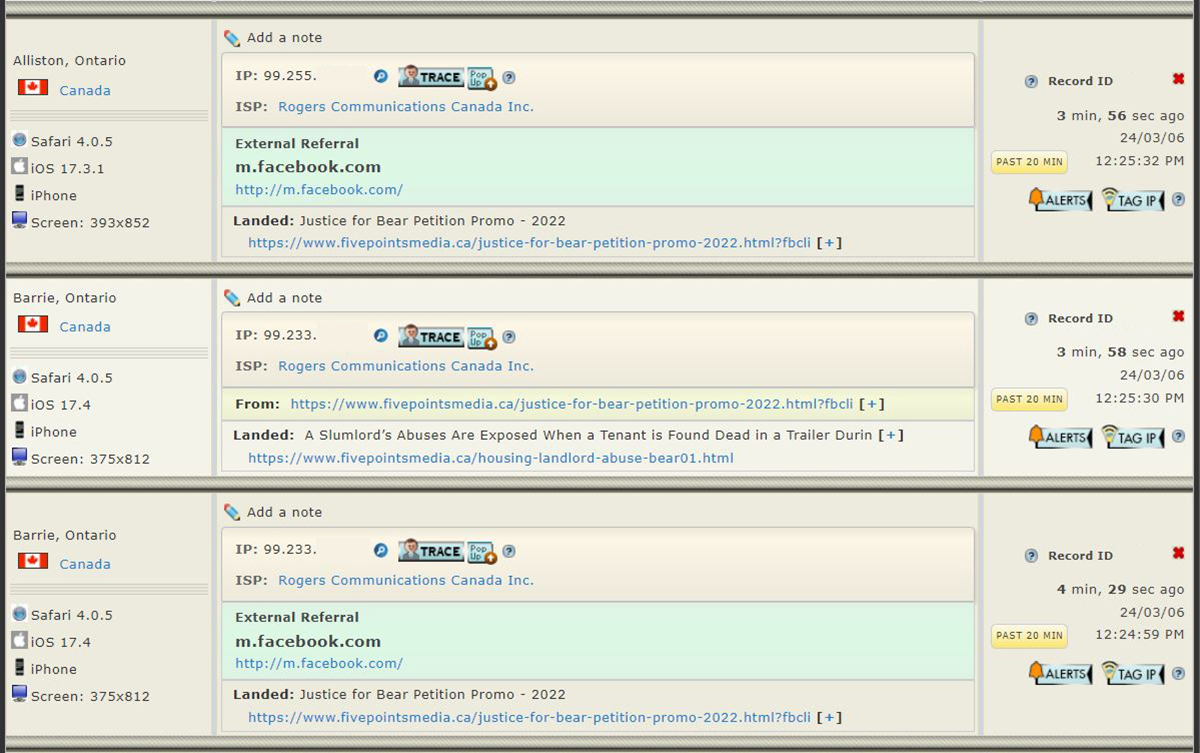Open Pop Up icon in 12:24:59 PM record
1200x753 pixels.
[482, 552]
